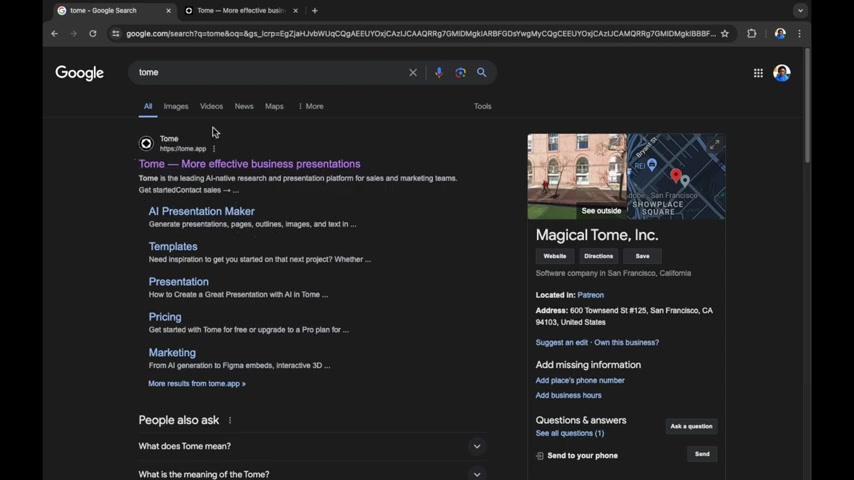854x480 pixels.
Task: Start voice search with the microphone icon
Action: tap(439, 72)
